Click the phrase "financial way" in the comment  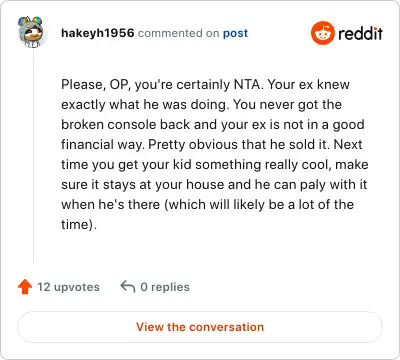(103, 145)
